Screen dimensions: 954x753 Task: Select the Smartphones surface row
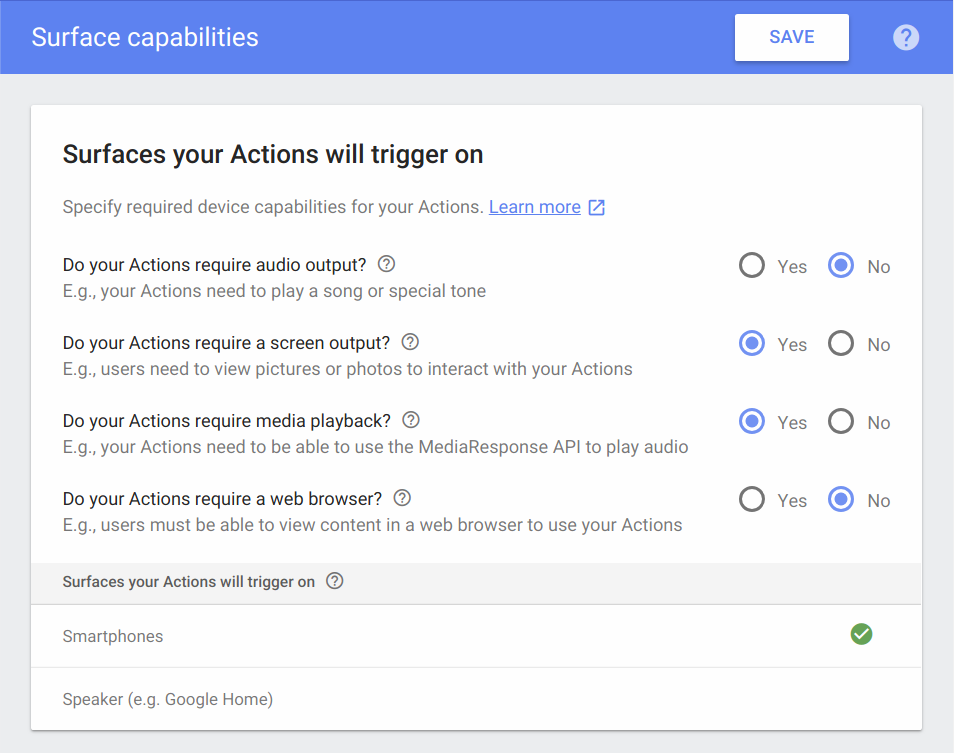112,635
